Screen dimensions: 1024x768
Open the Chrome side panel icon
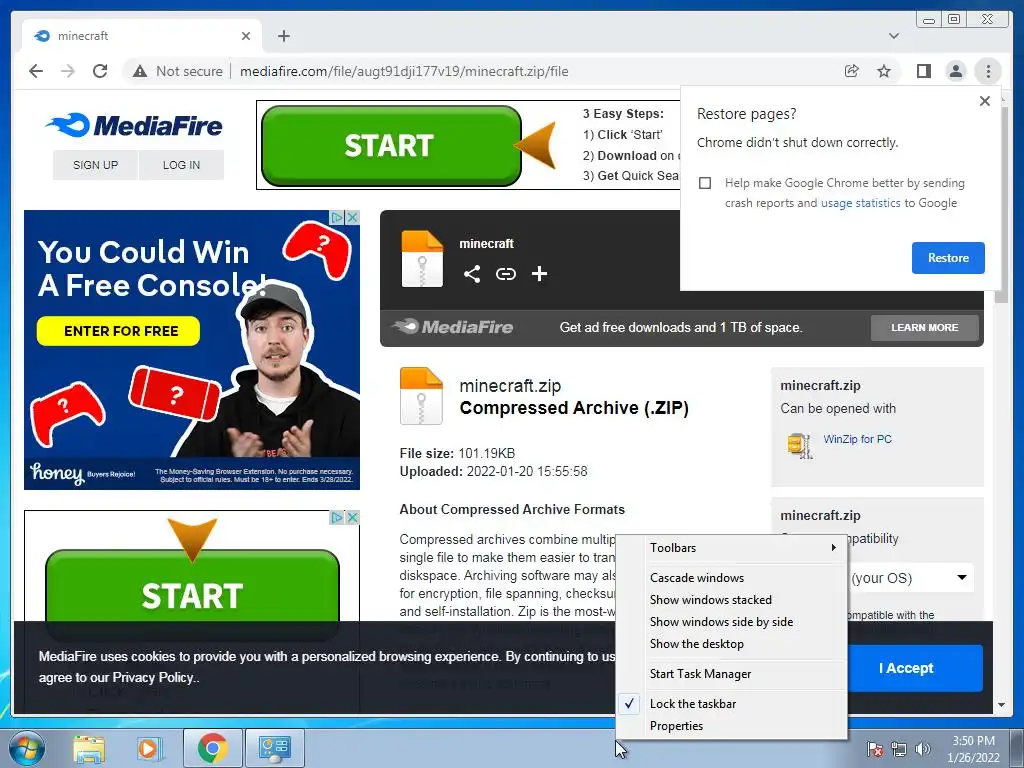point(923,71)
